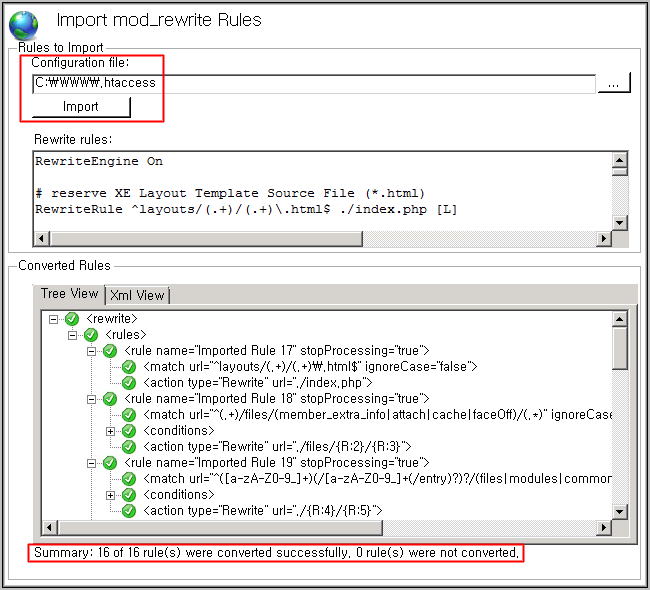Select action type="Rewrite" url="./index.php" row

point(257,383)
